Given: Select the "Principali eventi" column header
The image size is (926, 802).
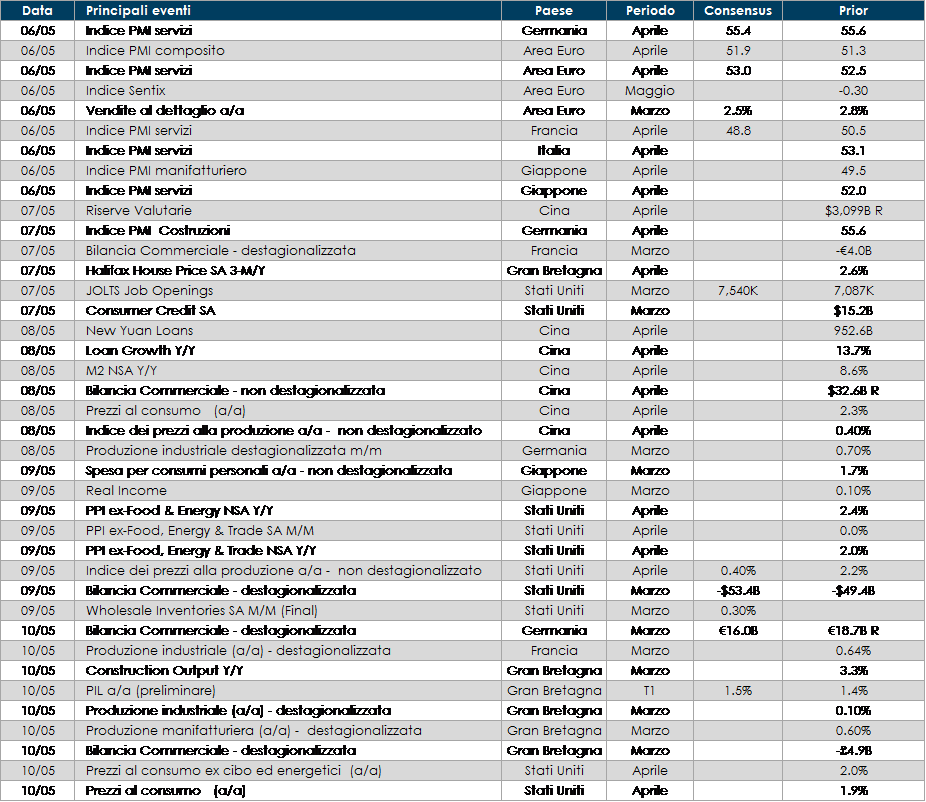Looking at the screenshot, I should coord(138,11).
